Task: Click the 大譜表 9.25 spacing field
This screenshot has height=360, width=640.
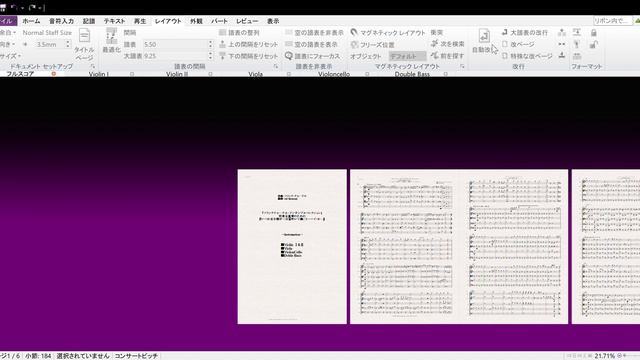Action: pos(175,56)
